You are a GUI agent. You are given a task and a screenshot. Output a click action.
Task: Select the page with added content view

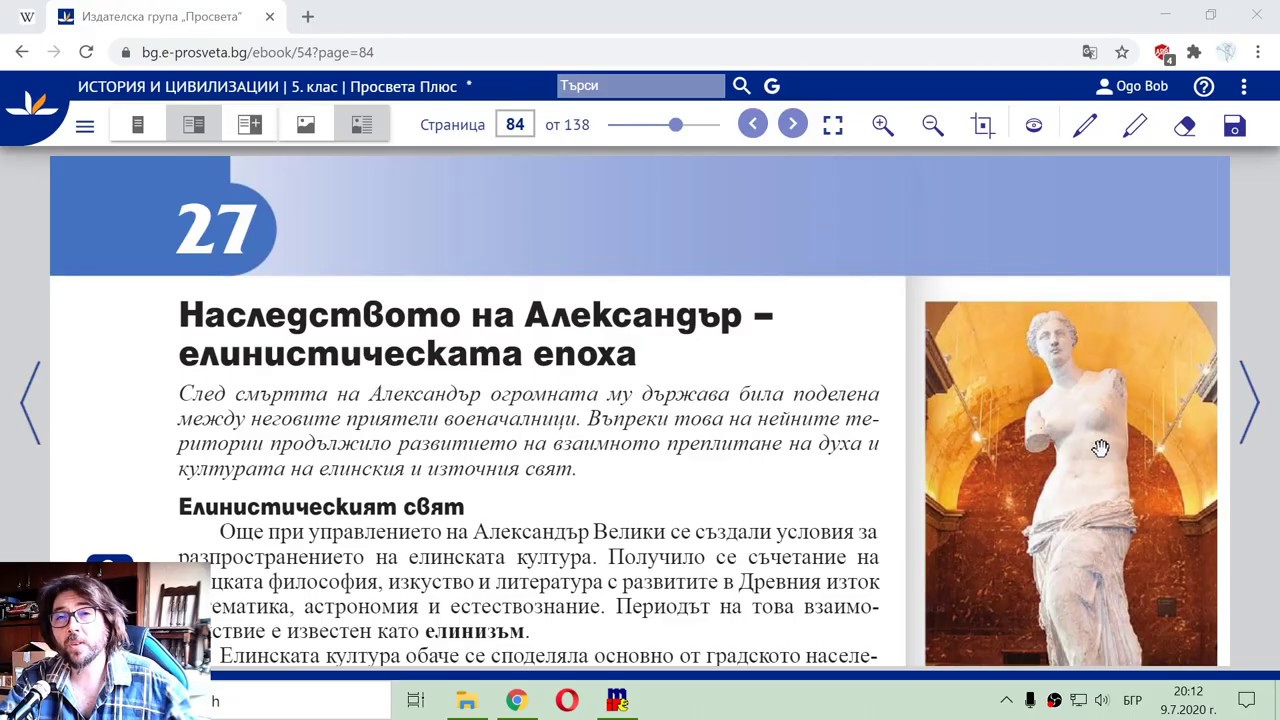coord(250,125)
